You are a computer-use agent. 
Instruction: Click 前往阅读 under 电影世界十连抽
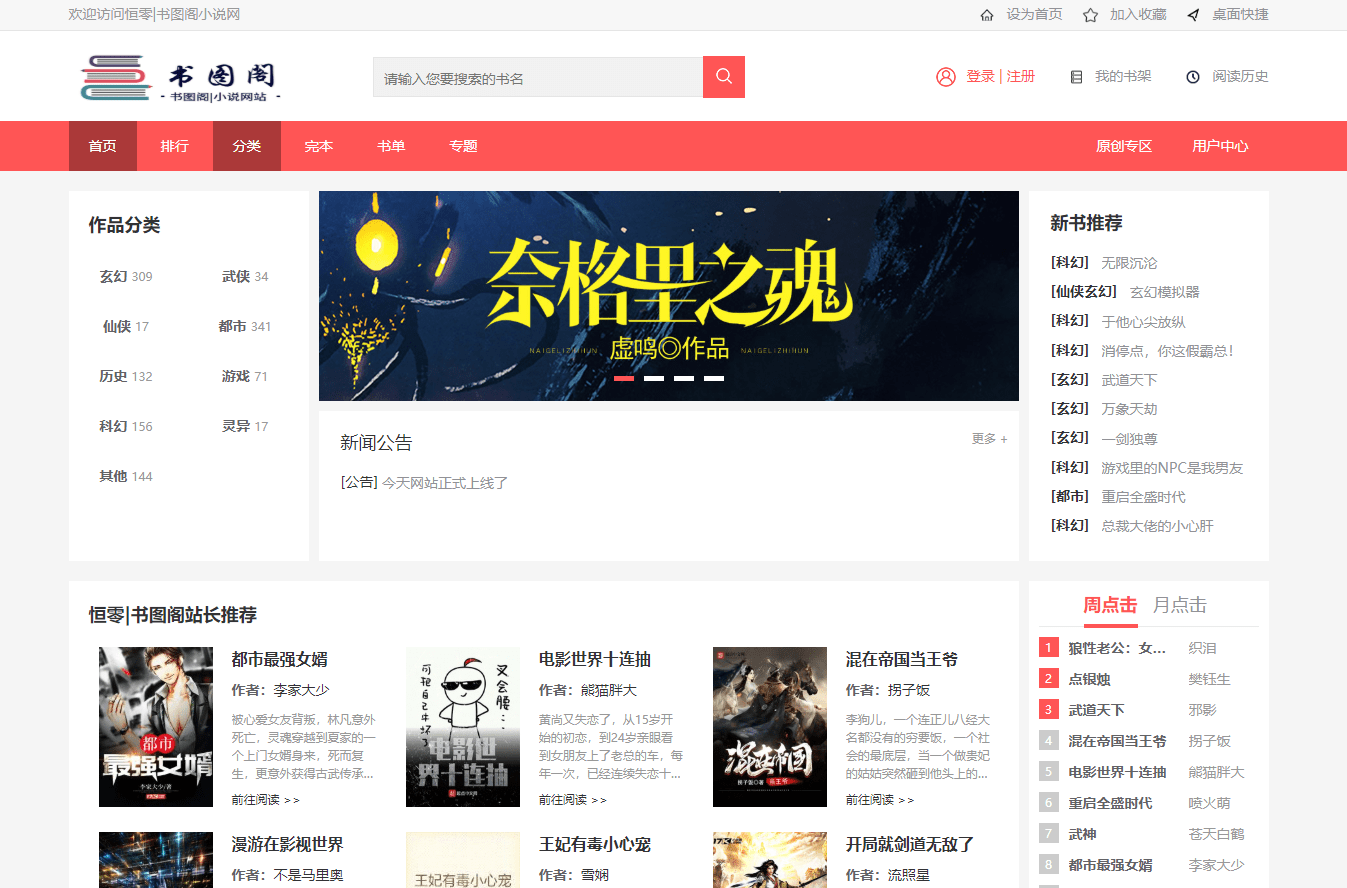[573, 800]
